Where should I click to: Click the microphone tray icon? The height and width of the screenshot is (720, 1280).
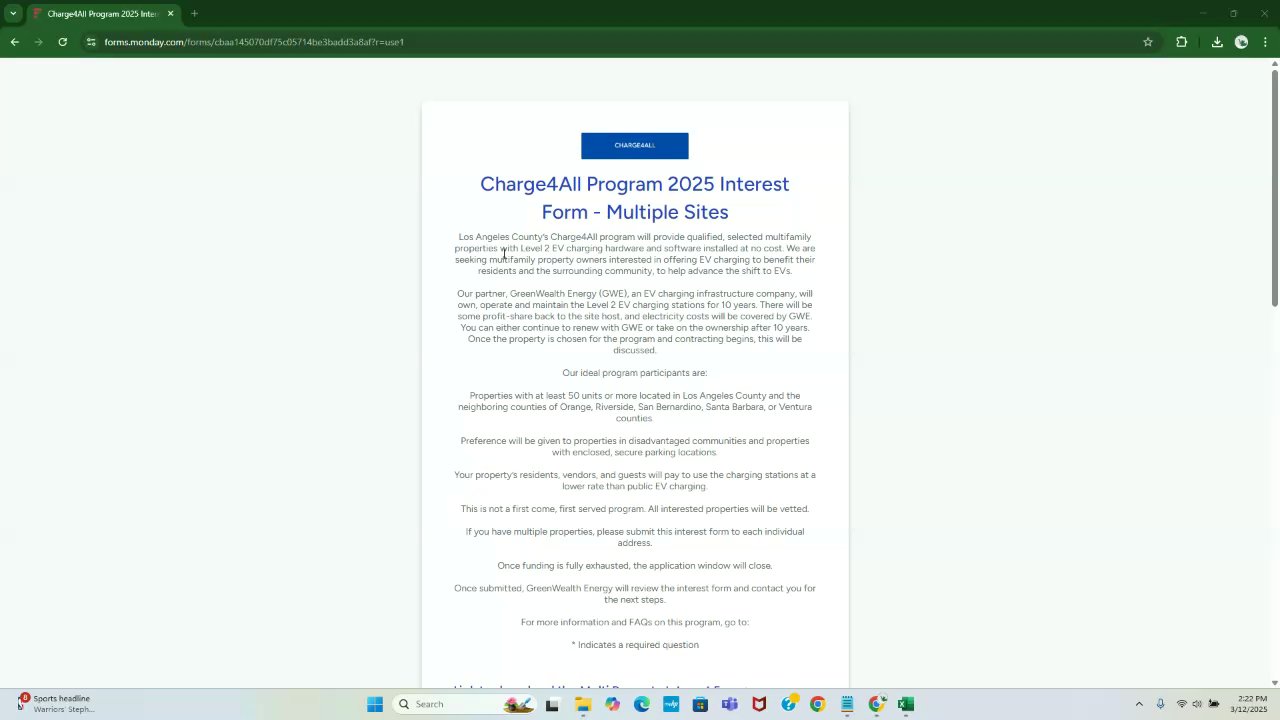point(1160,704)
